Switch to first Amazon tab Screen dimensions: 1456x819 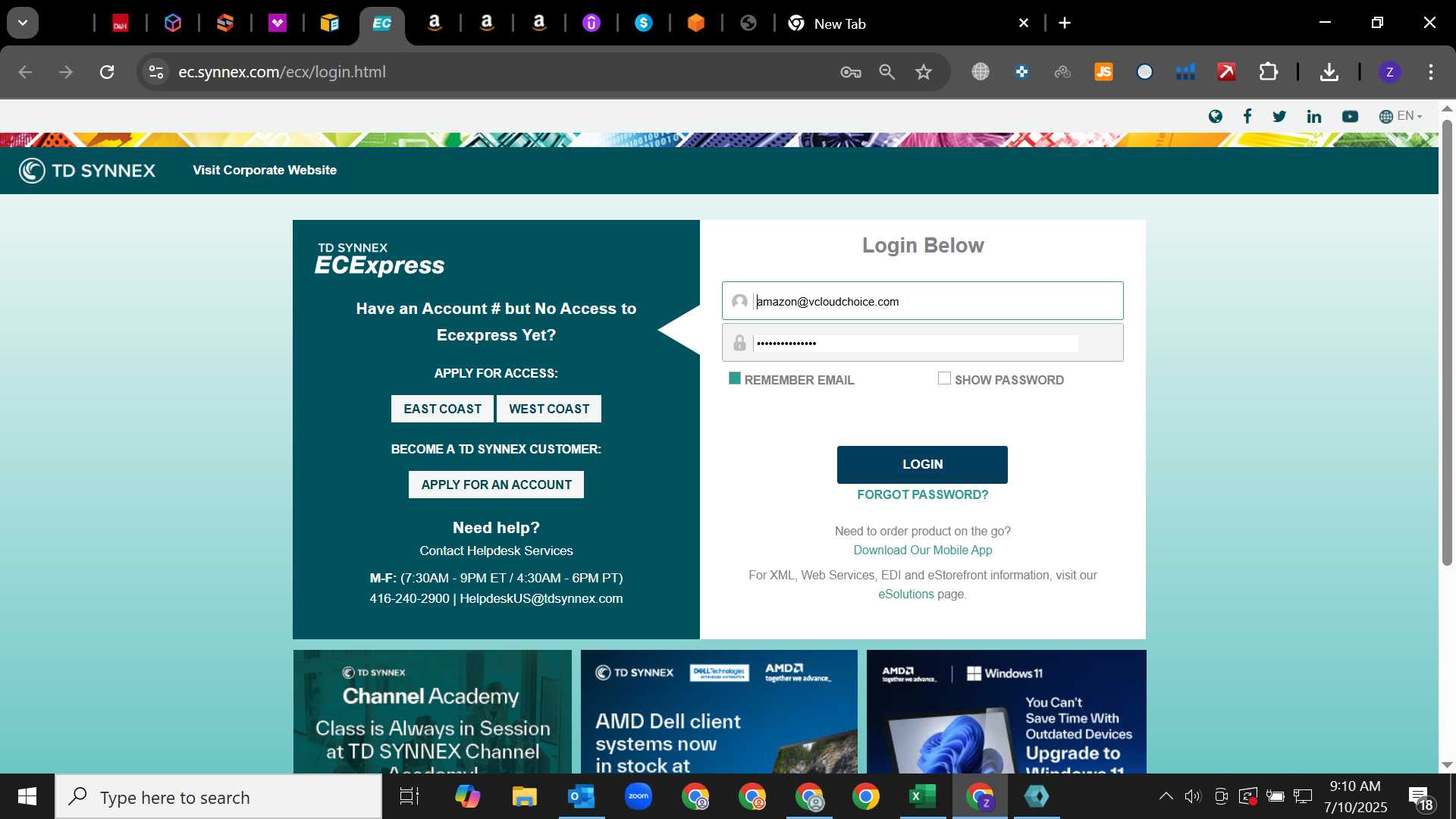point(435,24)
